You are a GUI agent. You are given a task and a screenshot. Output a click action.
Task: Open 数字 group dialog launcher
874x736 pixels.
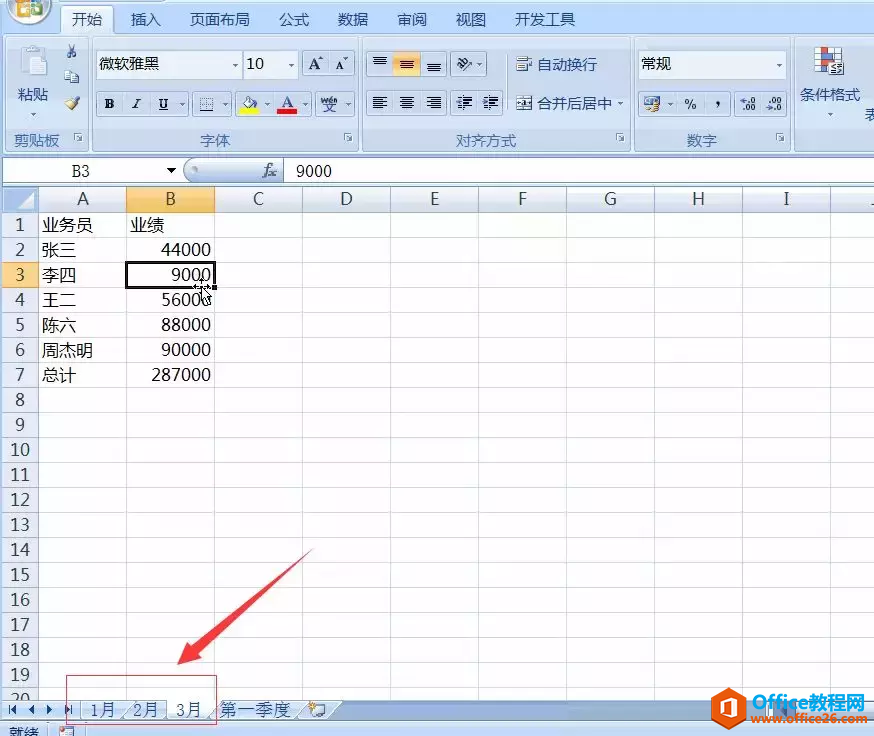click(x=780, y=138)
